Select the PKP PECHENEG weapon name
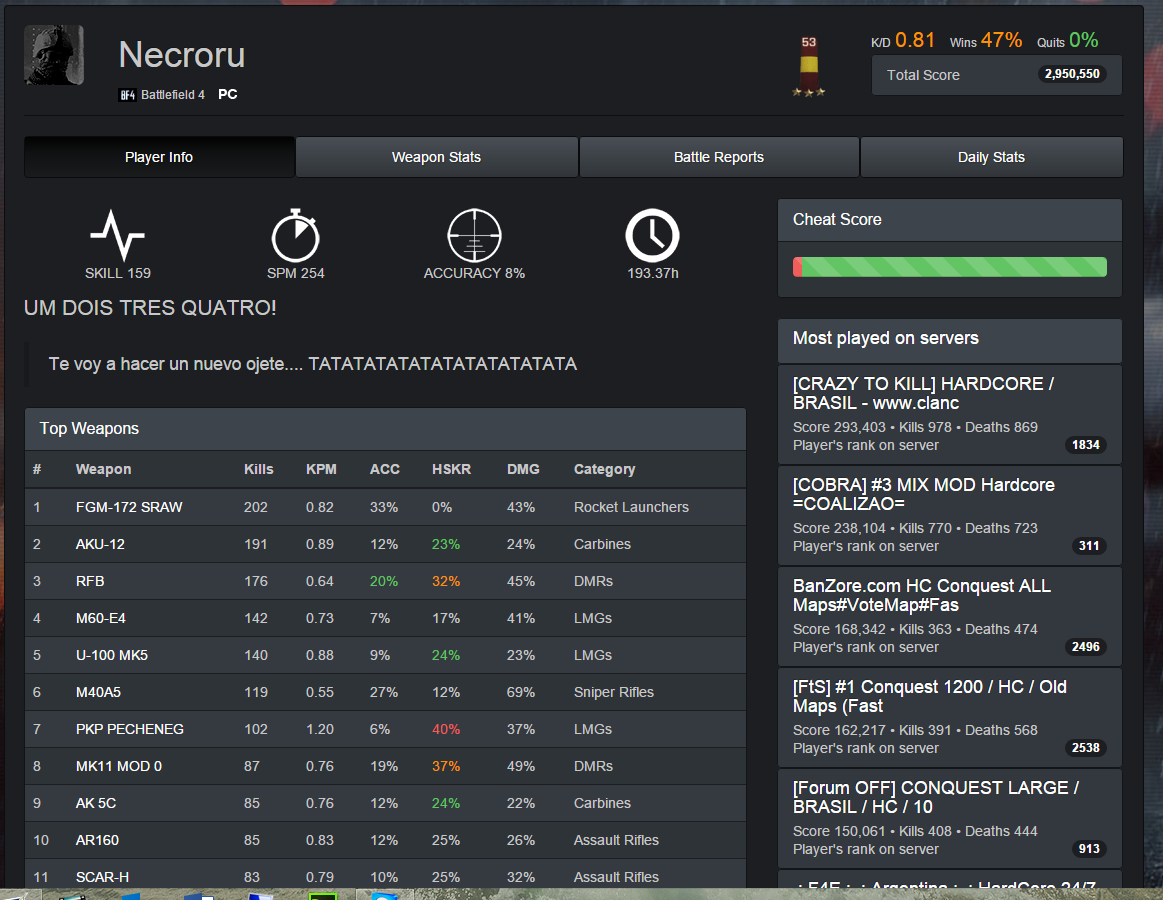Viewport: 1163px width, 900px height. tap(130, 729)
